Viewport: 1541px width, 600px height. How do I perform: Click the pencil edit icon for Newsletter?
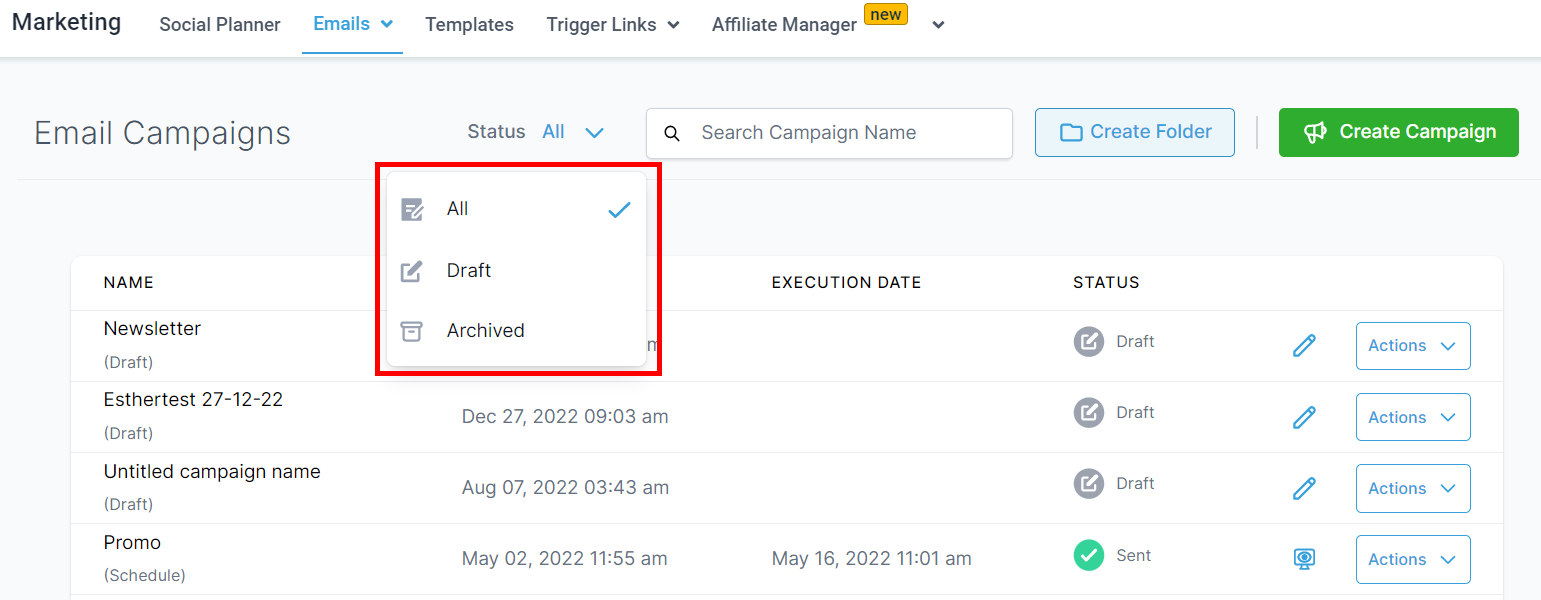coord(1304,346)
